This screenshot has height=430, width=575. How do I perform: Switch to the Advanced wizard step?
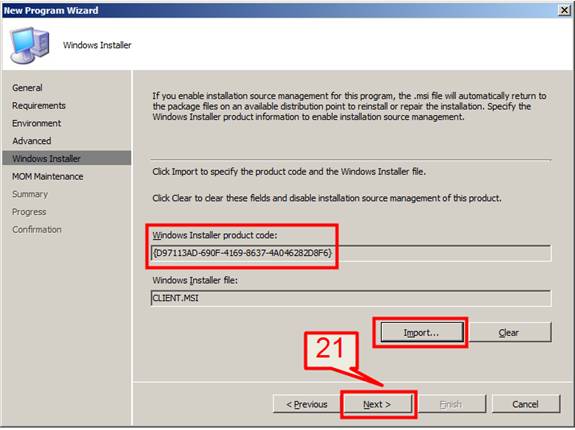pyautogui.click(x=32, y=141)
